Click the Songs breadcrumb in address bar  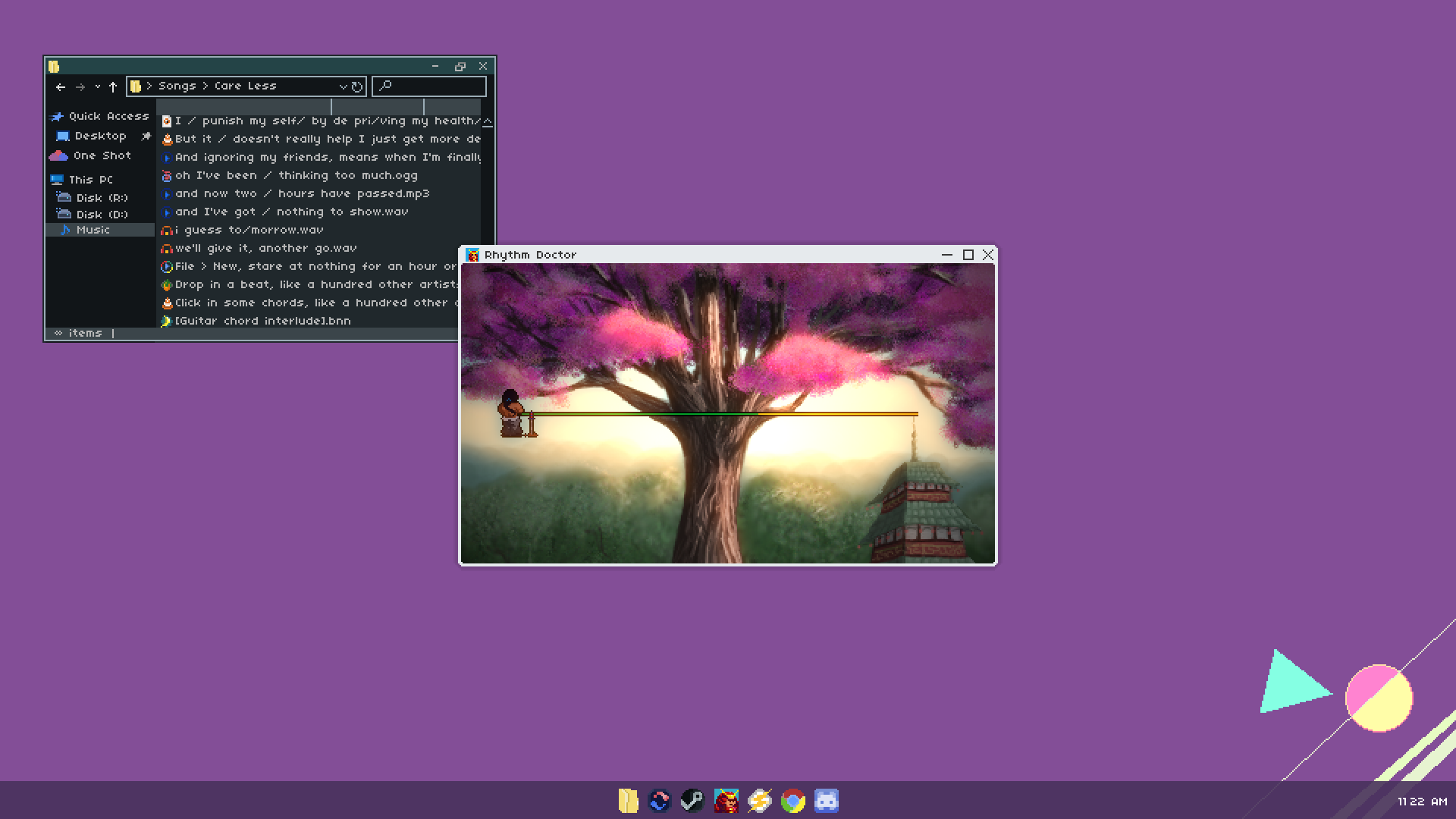[x=177, y=86]
